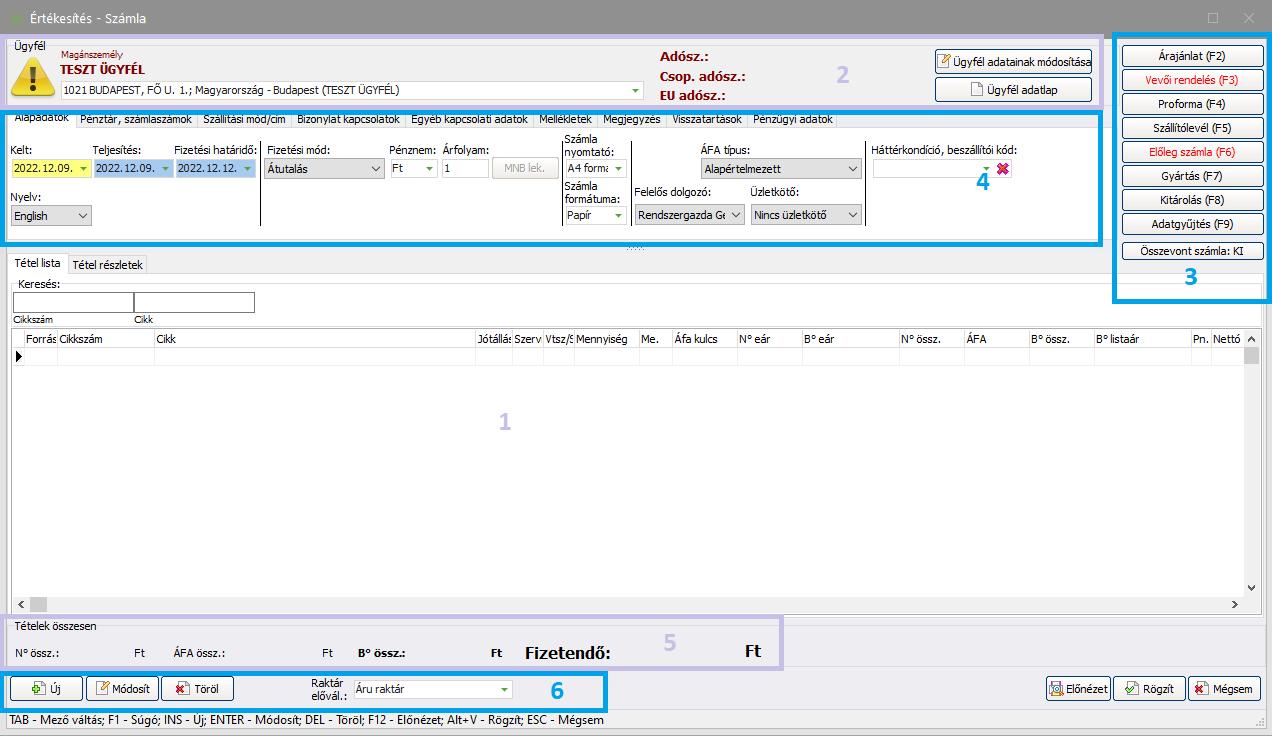Open Ügyfél adatainak módosítása
This screenshot has height=736, width=1272.
pyautogui.click(x=1013, y=62)
